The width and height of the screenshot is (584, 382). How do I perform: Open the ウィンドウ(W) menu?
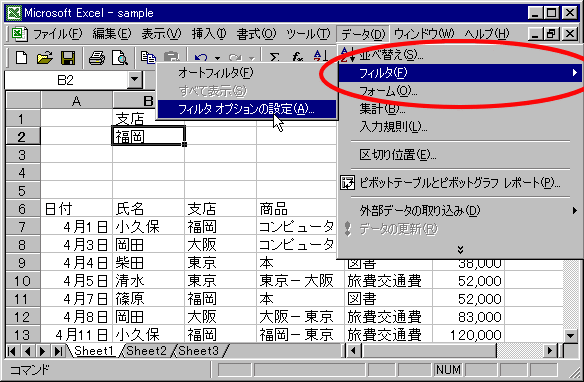(x=424, y=34)
